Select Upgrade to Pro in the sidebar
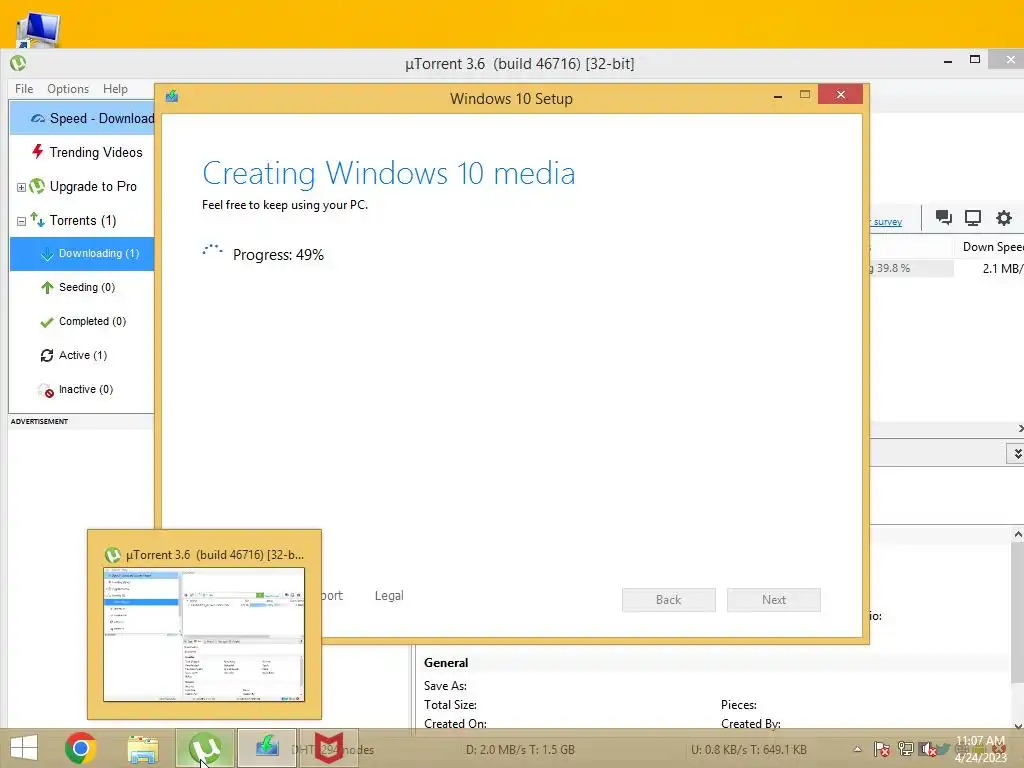This screenshot has height=768, width=1024. 93,186
